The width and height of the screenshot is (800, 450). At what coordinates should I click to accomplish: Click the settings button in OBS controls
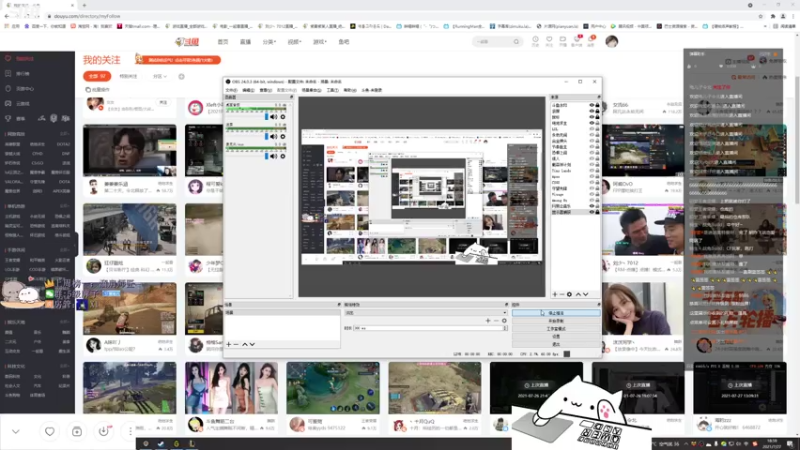(x=556, y=337)
